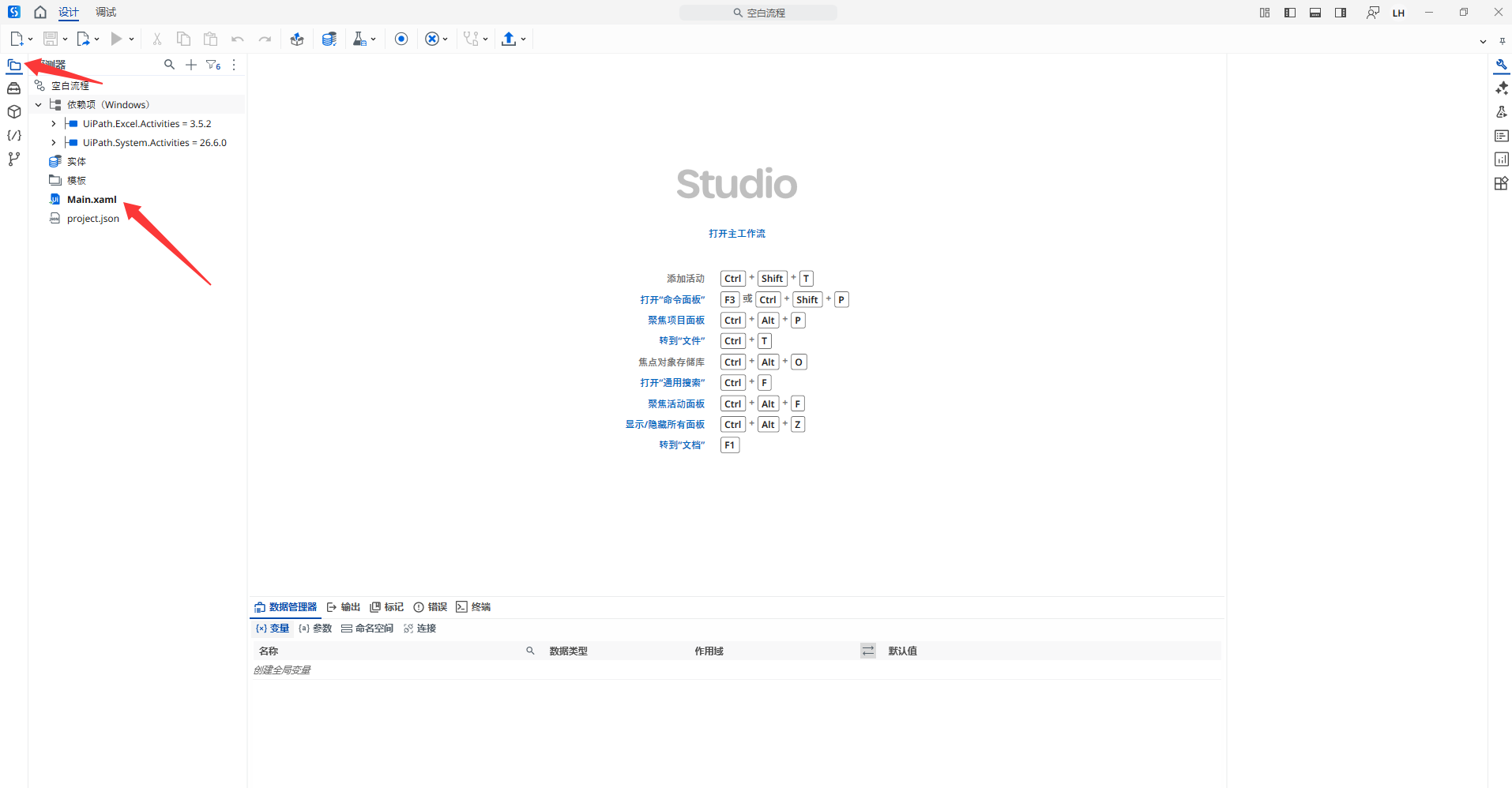Open the New file dropdown arrow
The image size is (1512, 788).
(x=31, y=39)
